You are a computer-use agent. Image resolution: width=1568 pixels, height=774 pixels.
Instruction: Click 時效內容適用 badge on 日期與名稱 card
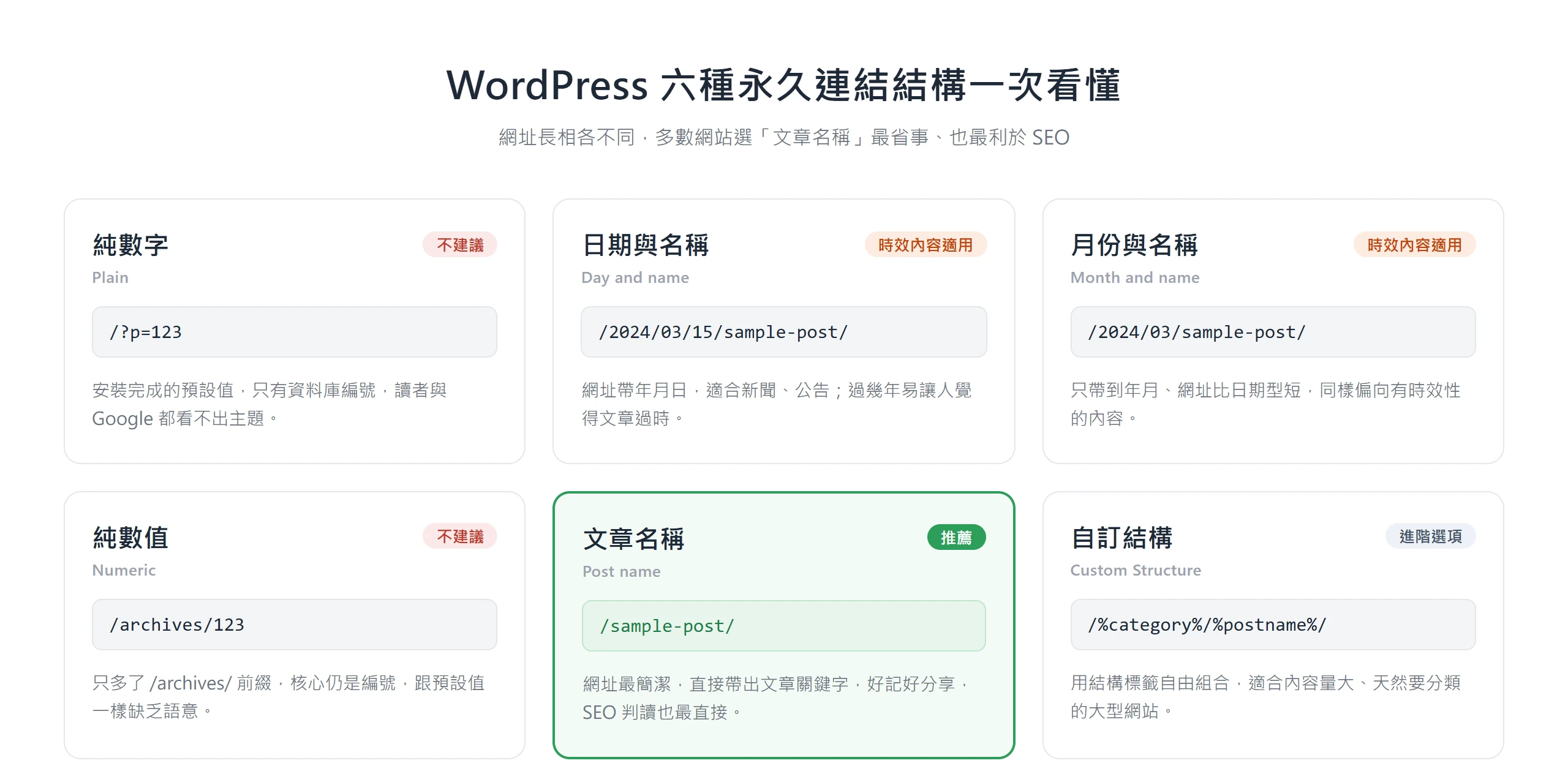(x=925, y=245)
